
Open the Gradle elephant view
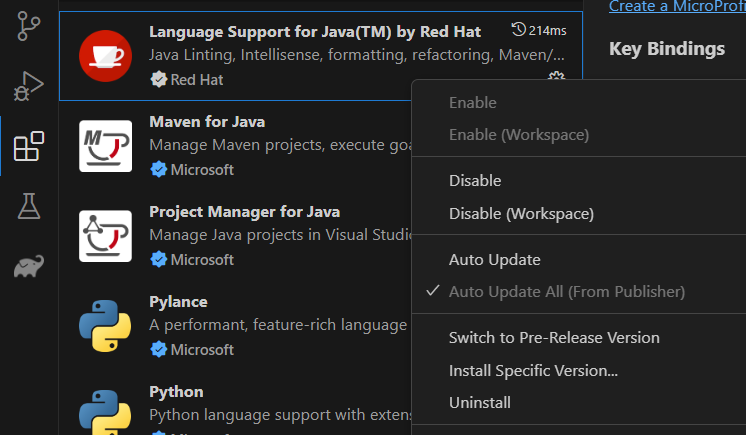pyautogui.click(x=29, y=267)
